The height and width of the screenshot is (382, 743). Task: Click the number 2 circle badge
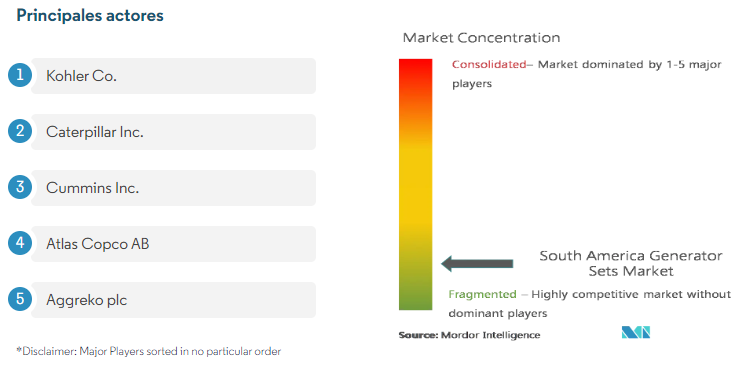point(20,131)
